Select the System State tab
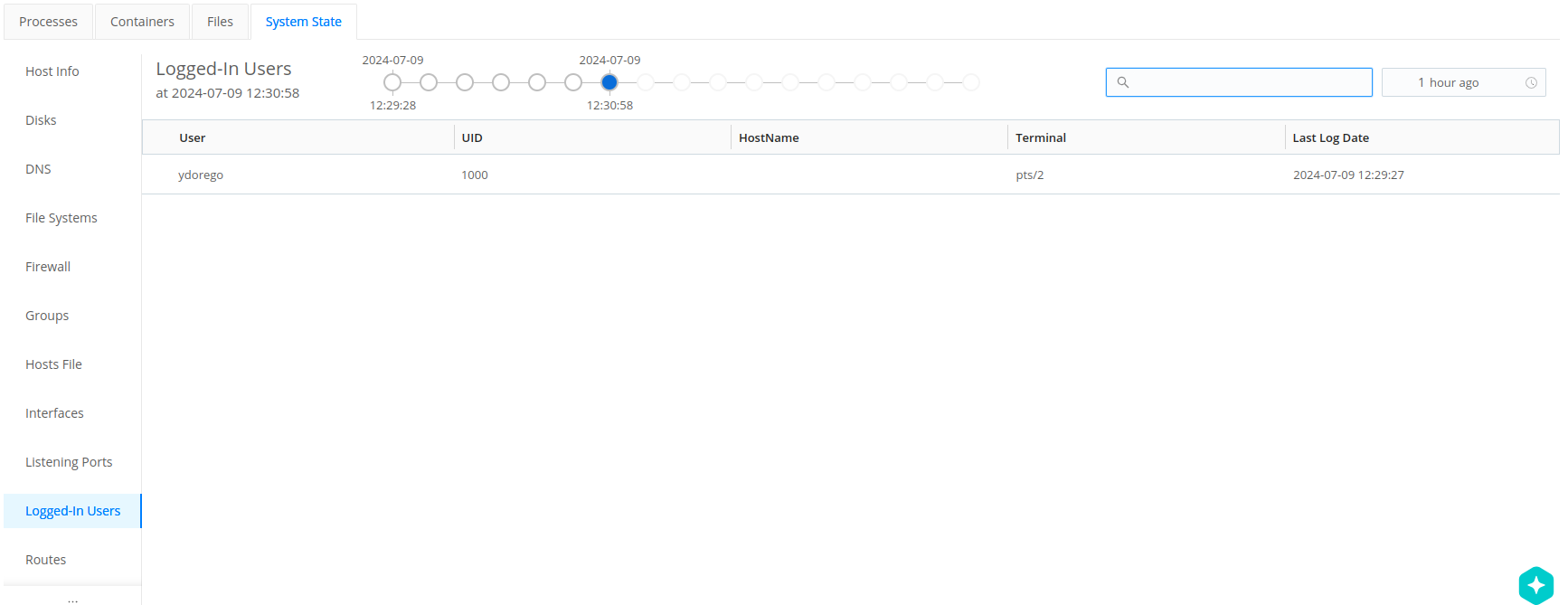 (304, 22)
